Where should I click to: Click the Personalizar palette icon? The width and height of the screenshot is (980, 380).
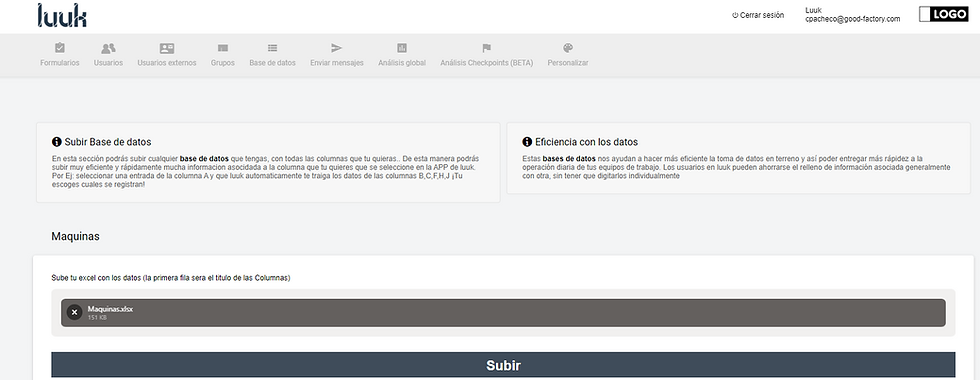coord(568,48)
